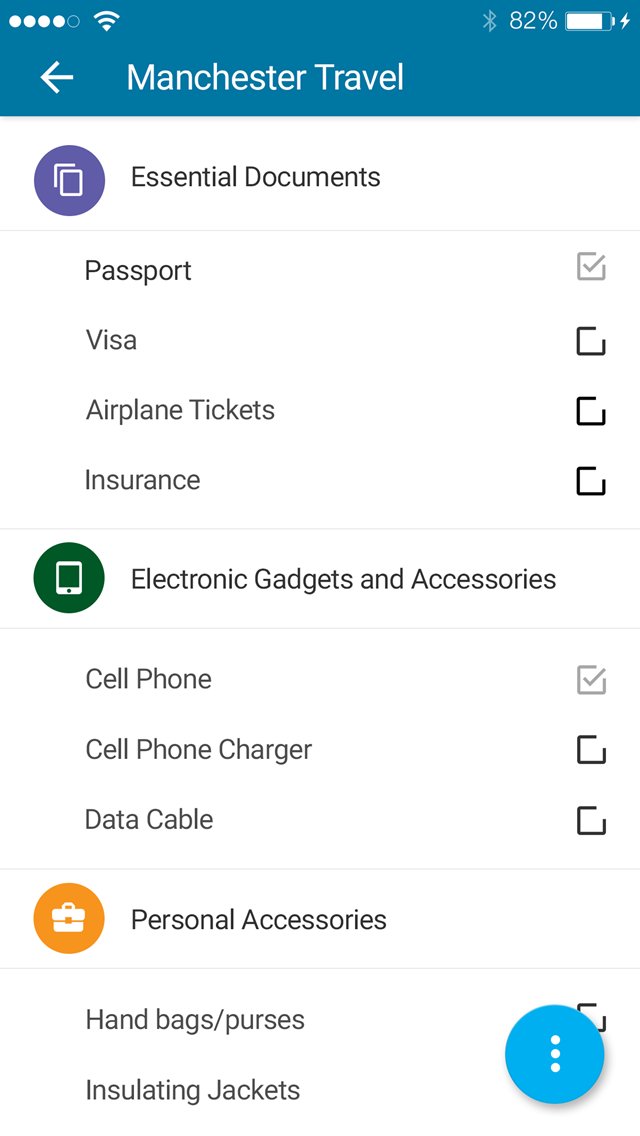This screenshot has height=1136, width=640.
Task: Tick the Insurance checkbox
Action: 591,481
